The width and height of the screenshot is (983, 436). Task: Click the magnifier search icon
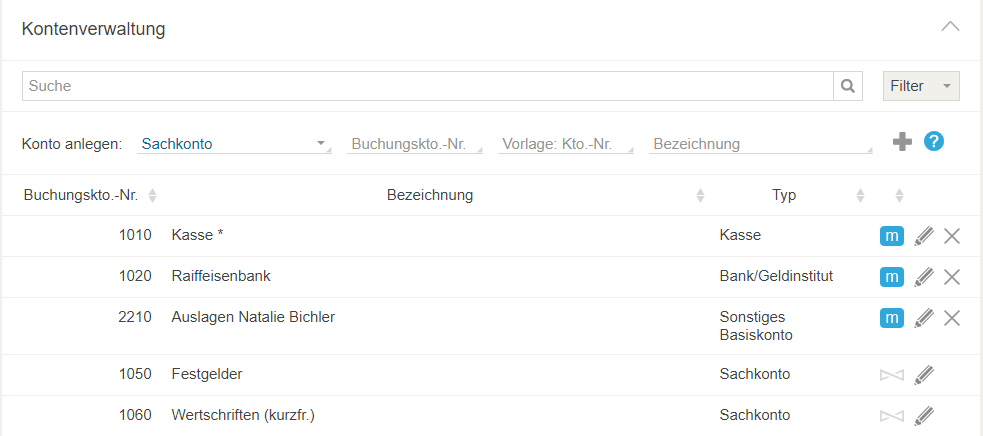click(x=848, y=86)
